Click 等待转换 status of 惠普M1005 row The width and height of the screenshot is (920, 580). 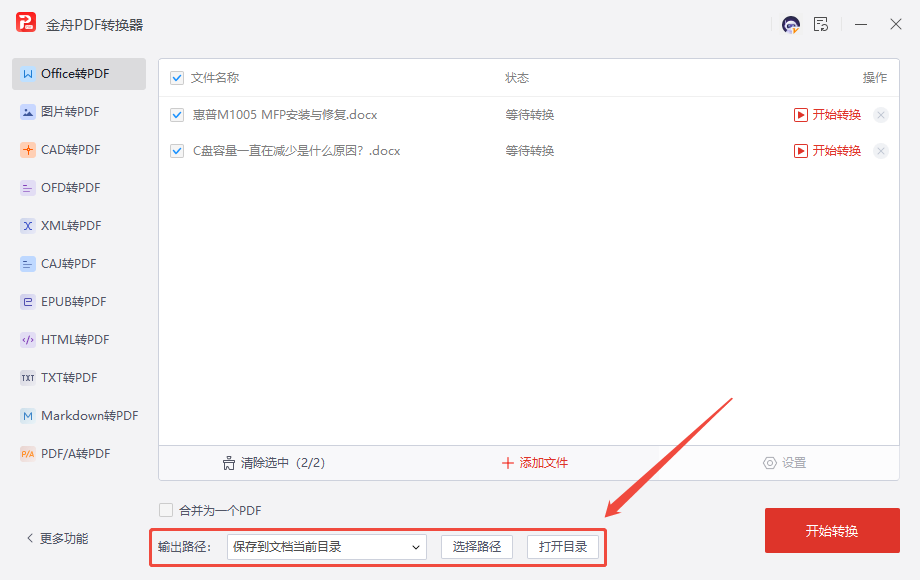pyautogui.click(x=530, y=115)
